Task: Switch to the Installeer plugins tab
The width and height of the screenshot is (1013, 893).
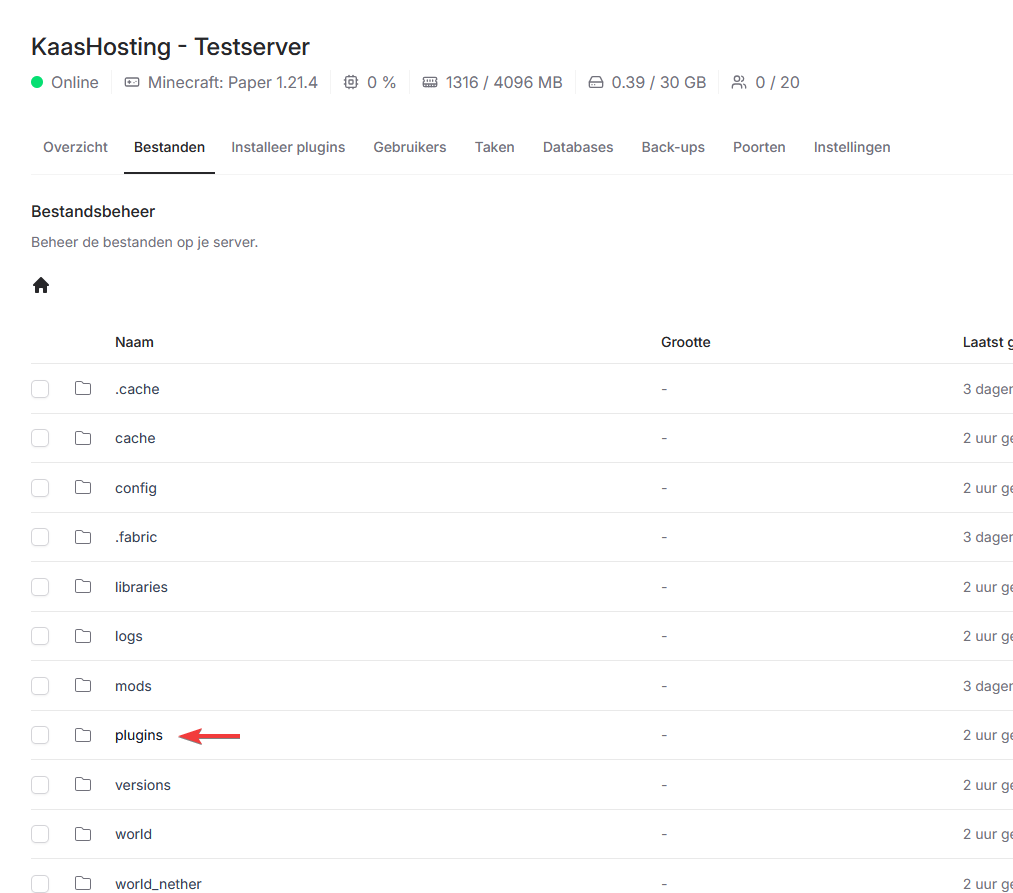Action: 288,147
